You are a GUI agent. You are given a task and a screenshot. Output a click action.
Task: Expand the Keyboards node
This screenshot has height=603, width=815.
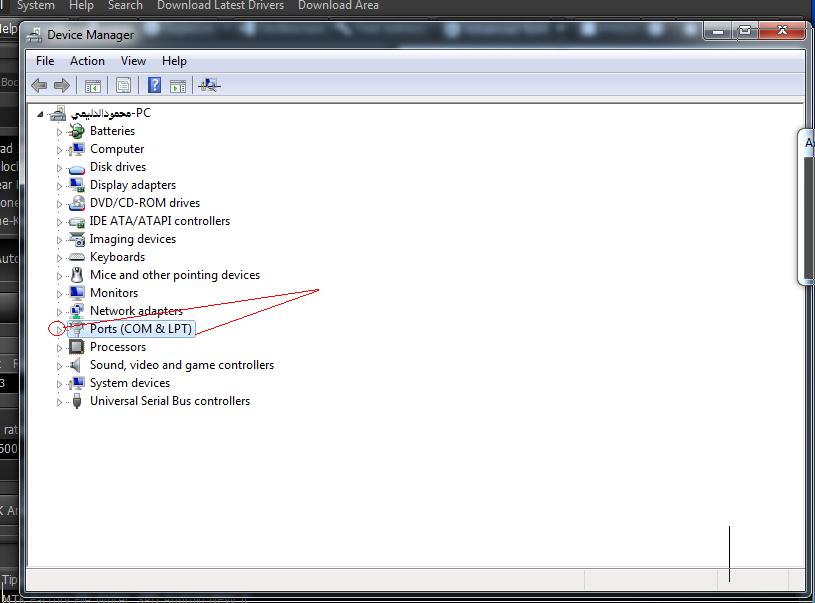click(x=59, y=258)
